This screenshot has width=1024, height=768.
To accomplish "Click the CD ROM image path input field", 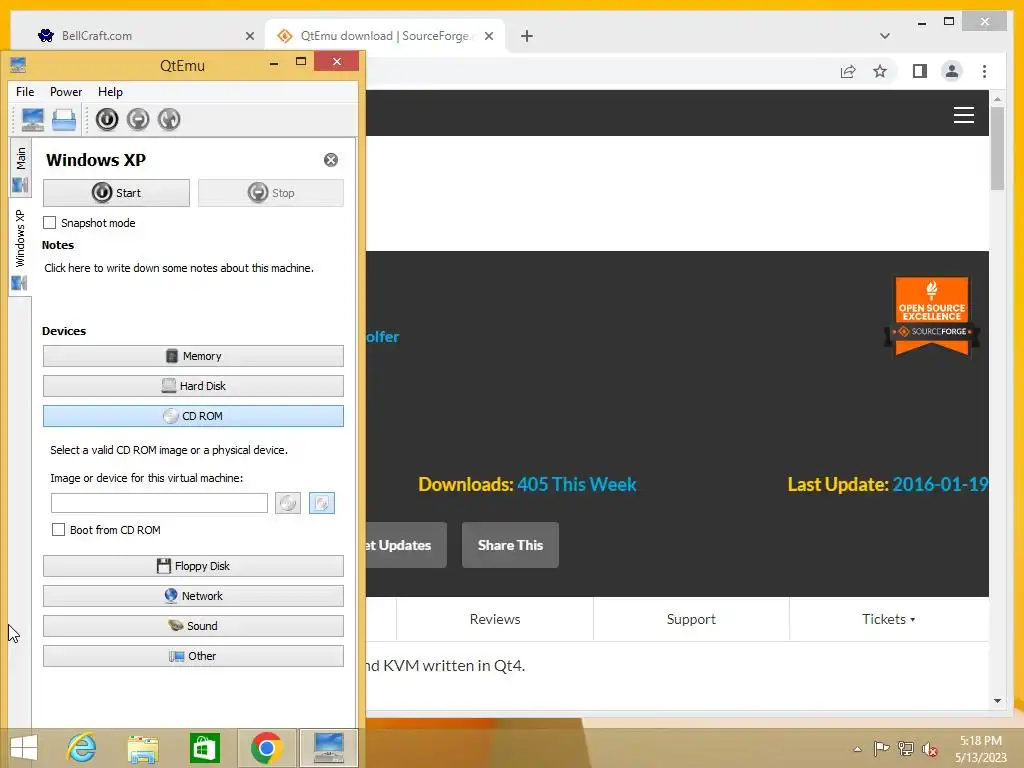I will point(159,503).
